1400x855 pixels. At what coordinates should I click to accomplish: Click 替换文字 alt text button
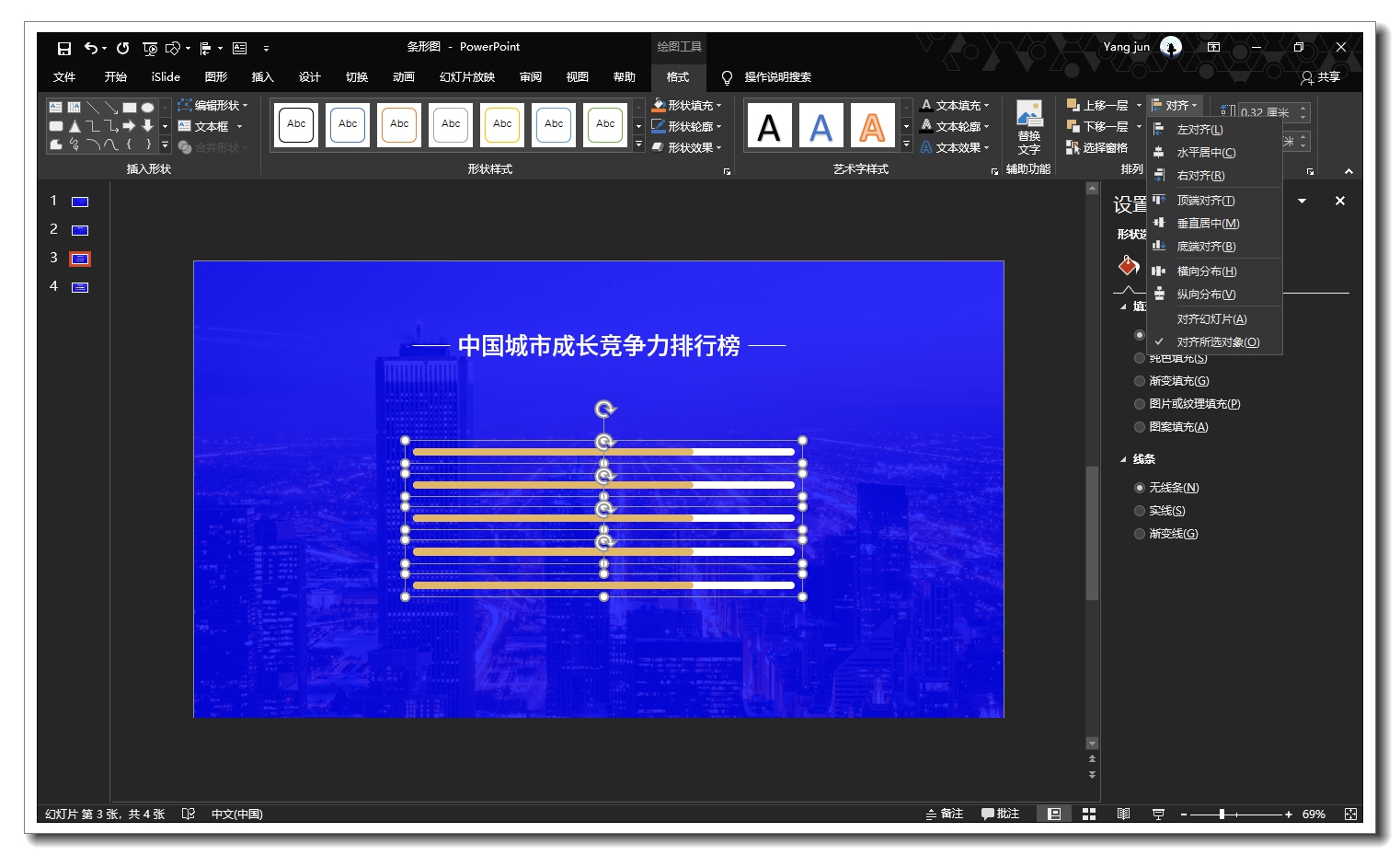pyautogui.click(x=1029, y=127)
